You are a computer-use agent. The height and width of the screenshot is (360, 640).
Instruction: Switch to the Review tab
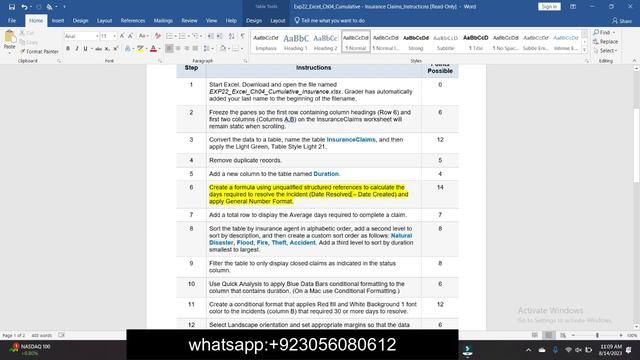(189, 20)
